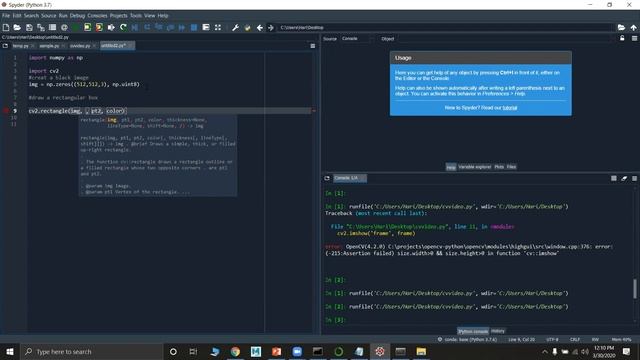This screenshot has height=360, width=640.
Task: Open the Run menu
Action: pos(63,16)
